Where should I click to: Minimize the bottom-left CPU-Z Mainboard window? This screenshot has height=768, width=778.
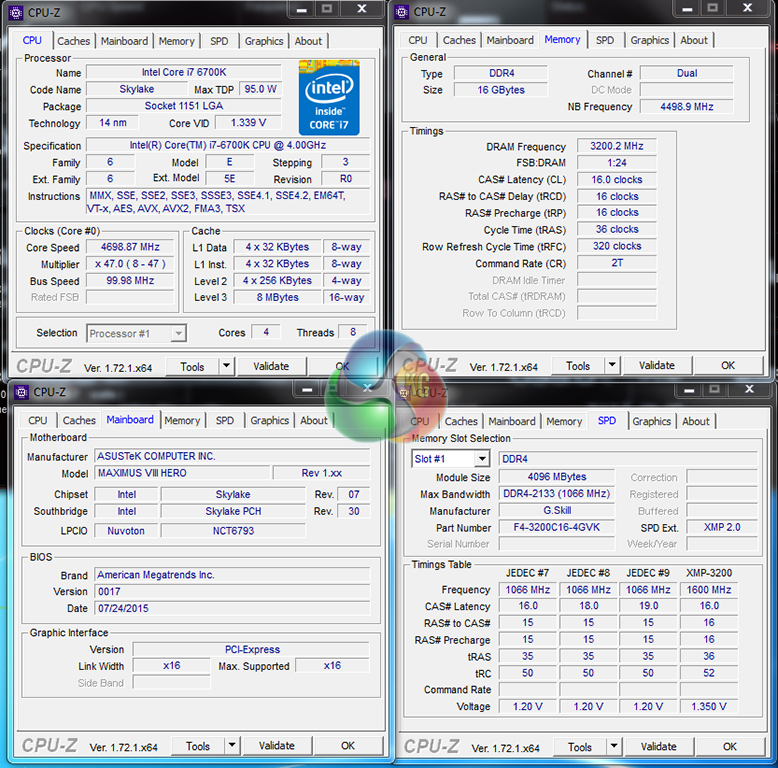[307, 390]
